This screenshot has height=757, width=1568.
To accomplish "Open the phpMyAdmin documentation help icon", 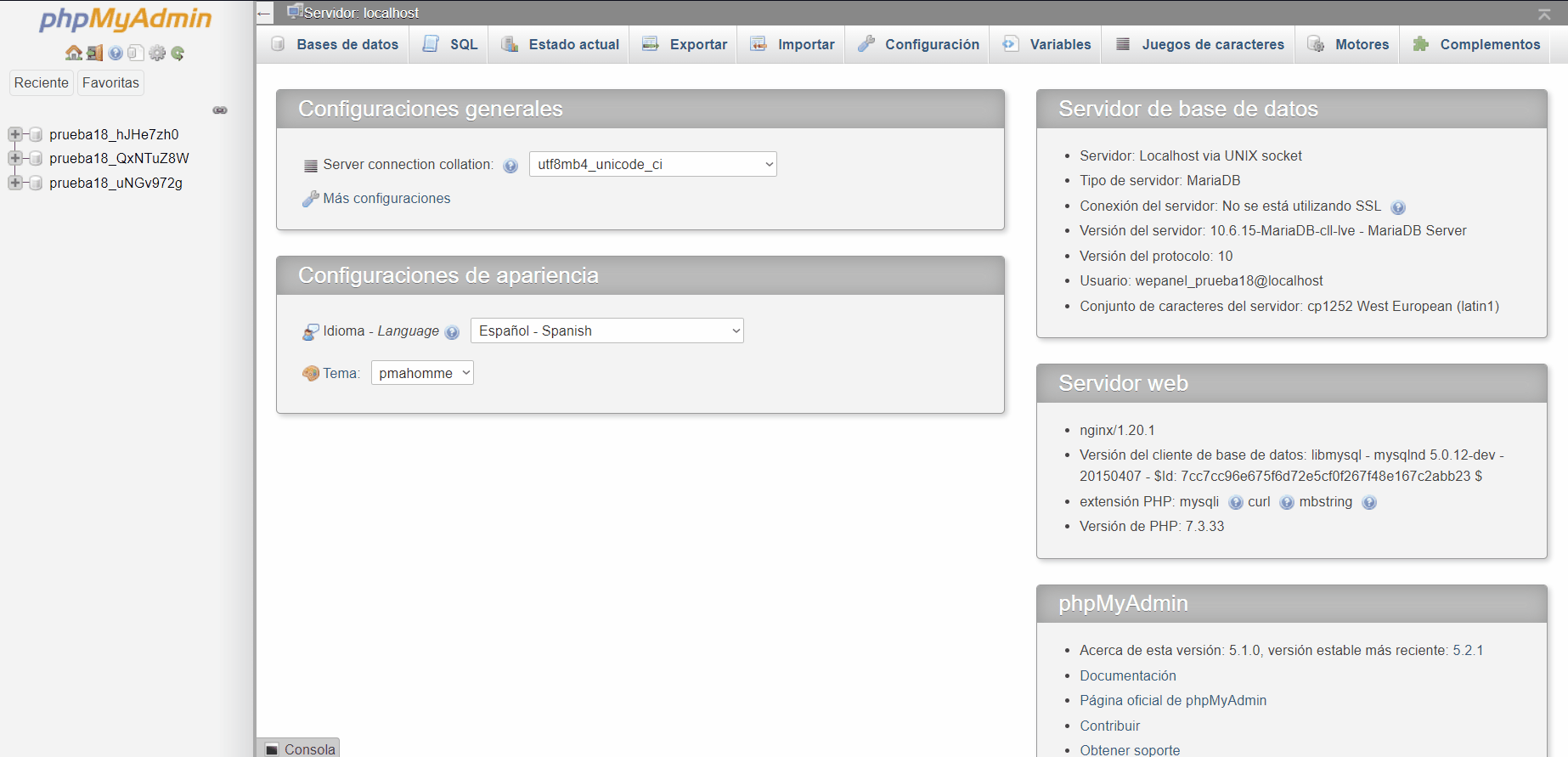I will point(116,53).
